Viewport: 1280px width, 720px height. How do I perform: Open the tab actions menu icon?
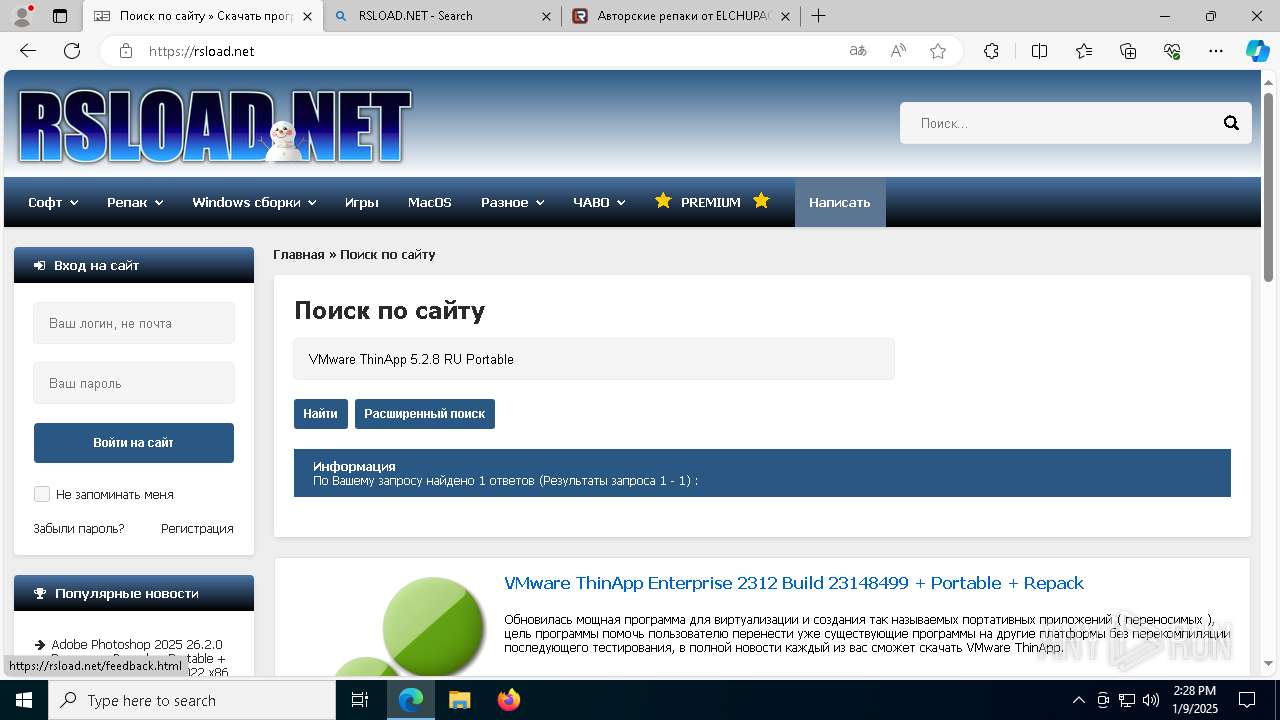pyautogui.click(x=60, y=16)
